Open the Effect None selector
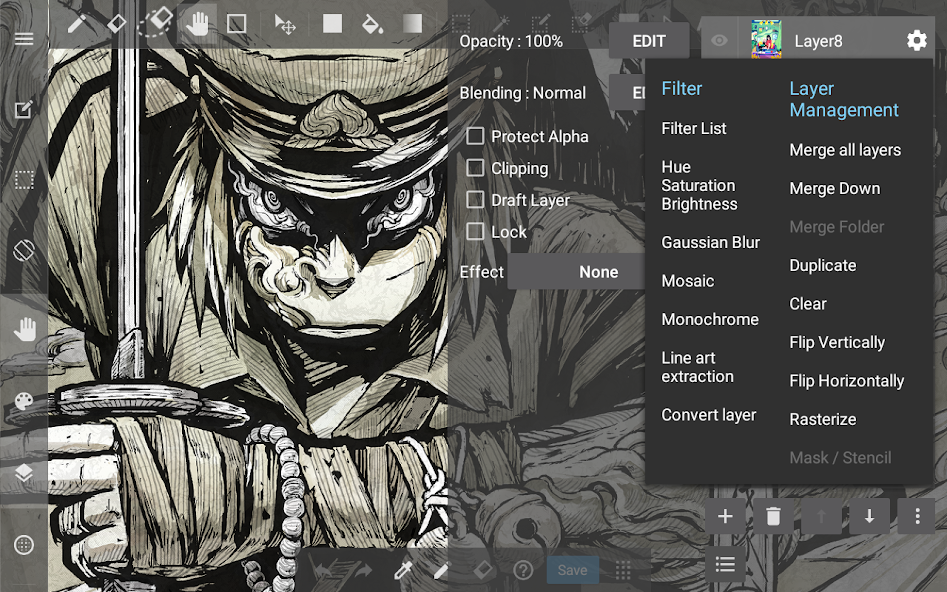947x592 pixels. (598, 271)
